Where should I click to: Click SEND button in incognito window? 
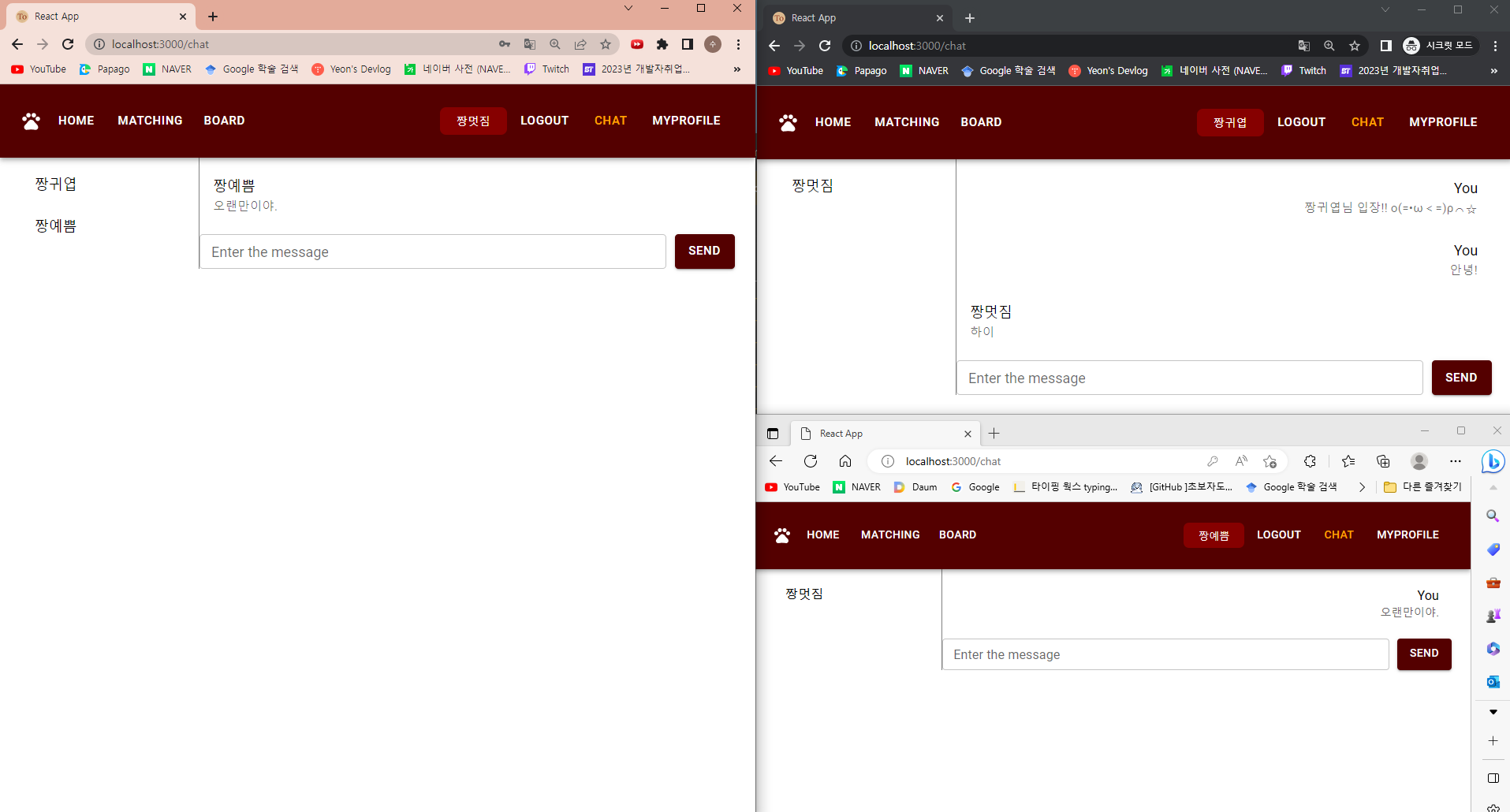pos(1461,378)
